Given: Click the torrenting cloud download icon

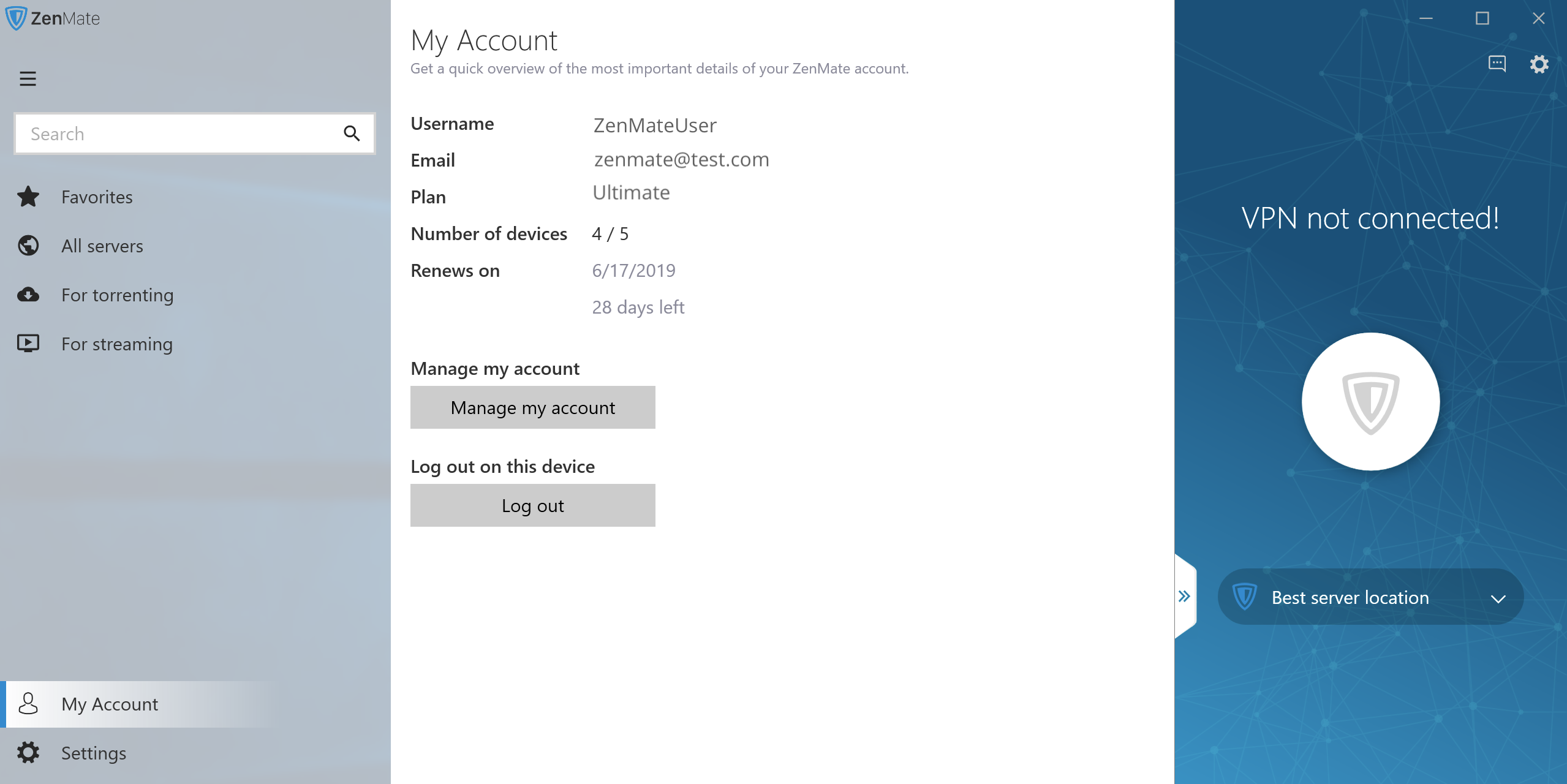Looking at the screenshot, I should point(28,295).
